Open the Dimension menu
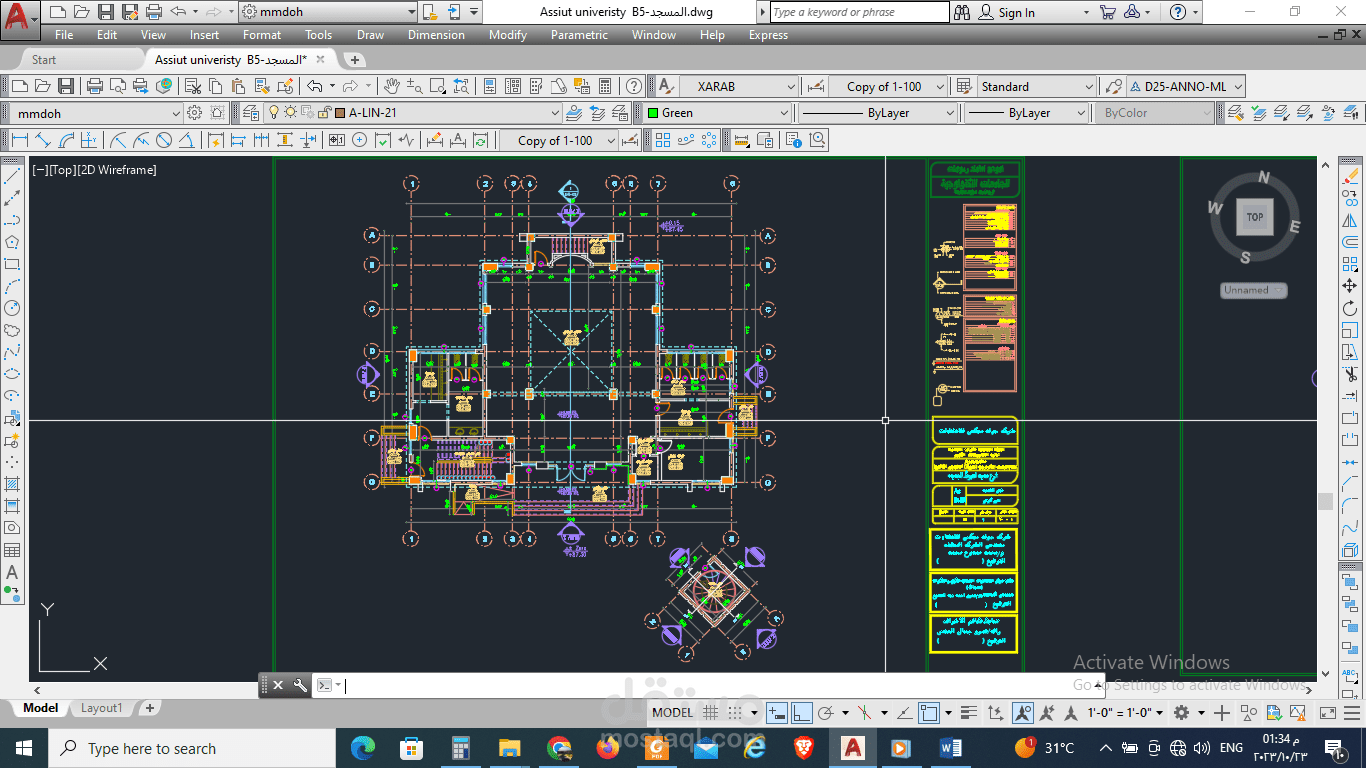The image size is (1366, 768). click(436, 35)
